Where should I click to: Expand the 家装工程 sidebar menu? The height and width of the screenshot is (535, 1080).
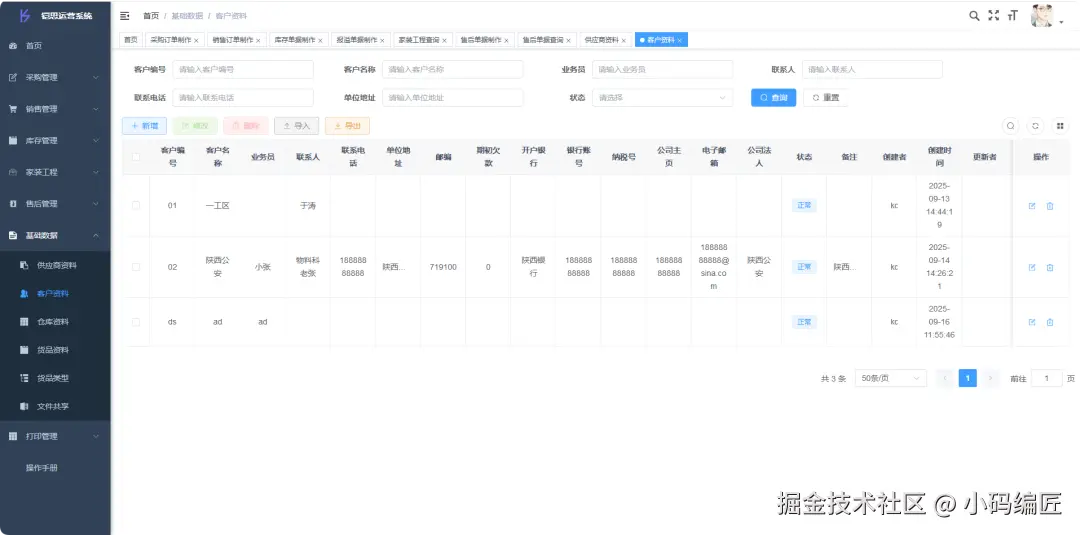tap(55, 172)
